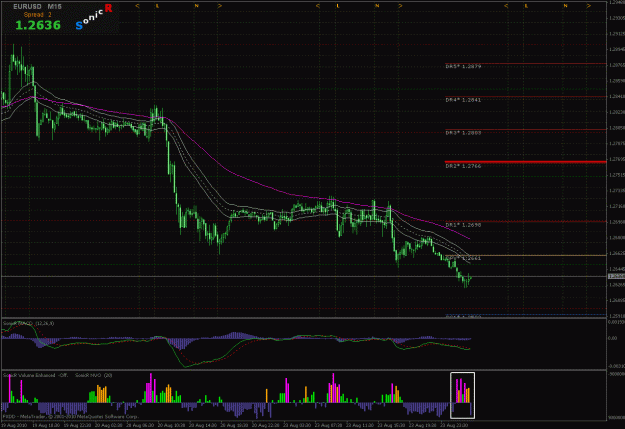Select the DR1 1.2698 level label

coord(463,225)
